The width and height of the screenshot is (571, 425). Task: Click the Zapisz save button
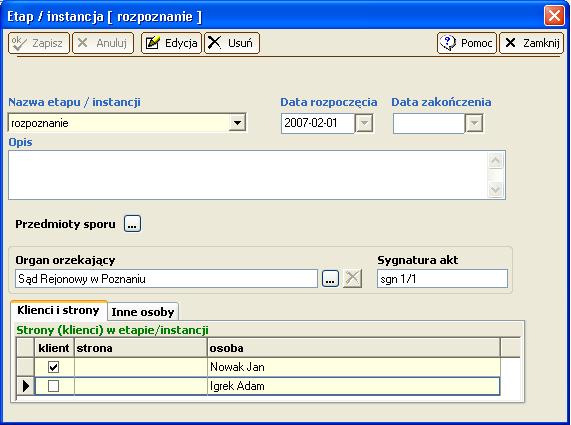click(39, 43)
